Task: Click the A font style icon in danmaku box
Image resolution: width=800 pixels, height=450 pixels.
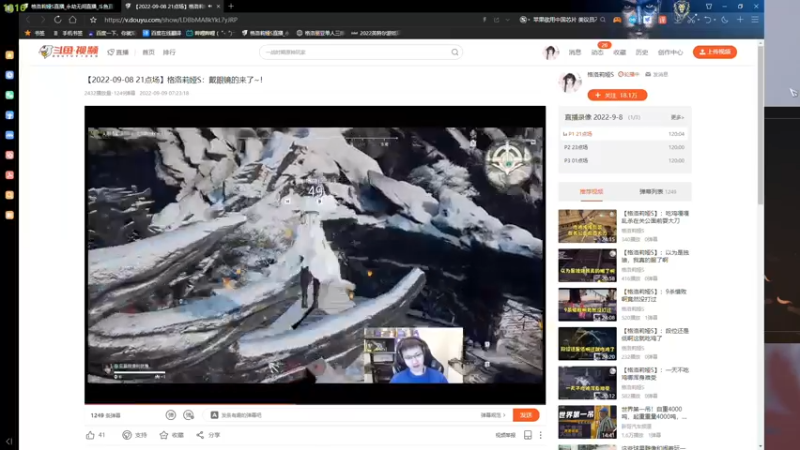Action: click(214, 415)
